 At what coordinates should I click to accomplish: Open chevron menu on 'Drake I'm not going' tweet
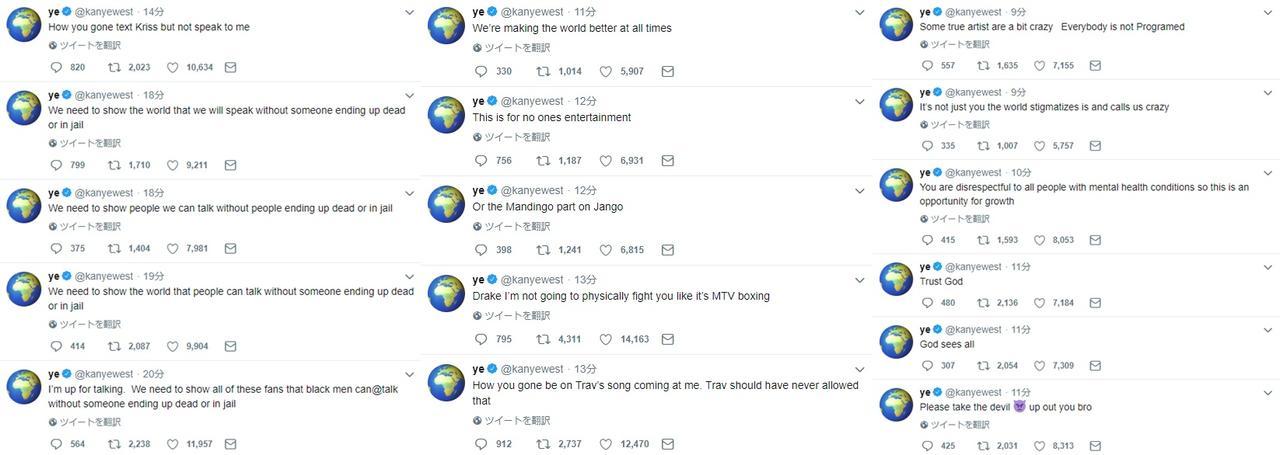859,280
